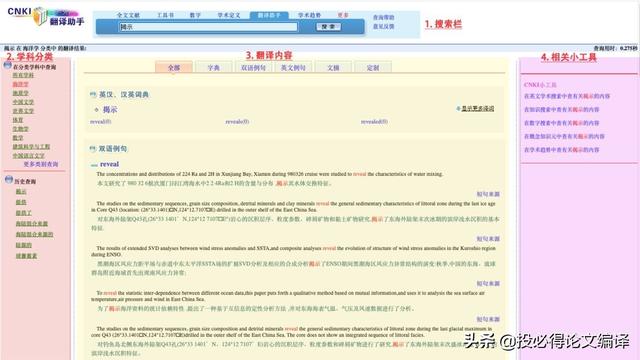Viewport: 640px width, 360px height.
Task: Open the 双语例句 tab
Action: tap(253, 68)
